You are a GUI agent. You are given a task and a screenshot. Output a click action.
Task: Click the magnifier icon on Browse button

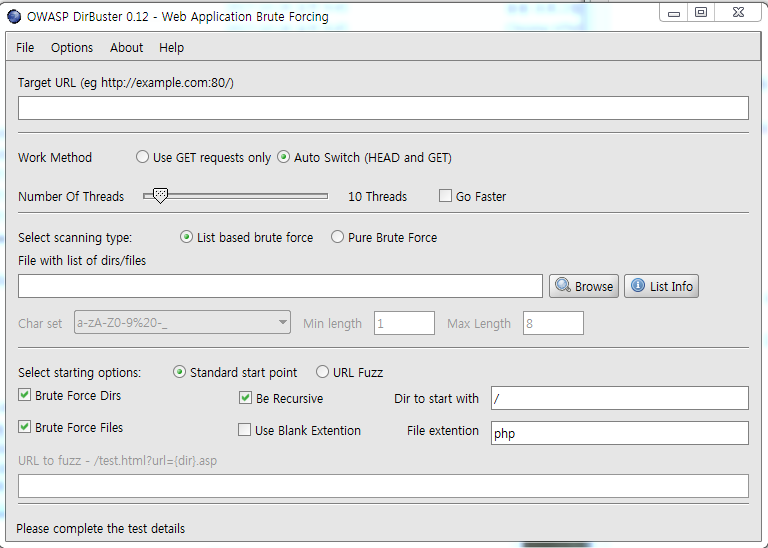563,286
